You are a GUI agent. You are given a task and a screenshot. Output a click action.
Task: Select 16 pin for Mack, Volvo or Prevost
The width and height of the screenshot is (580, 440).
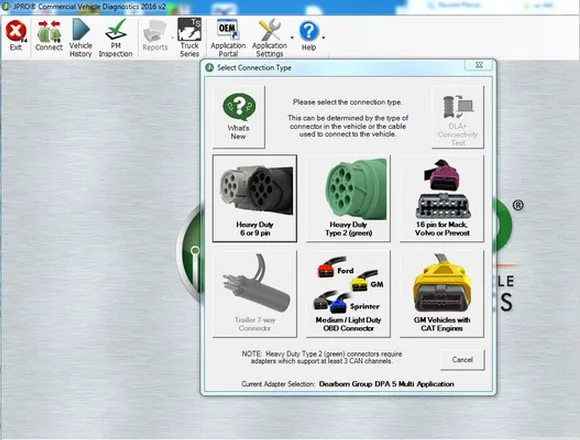coord(442,199)
